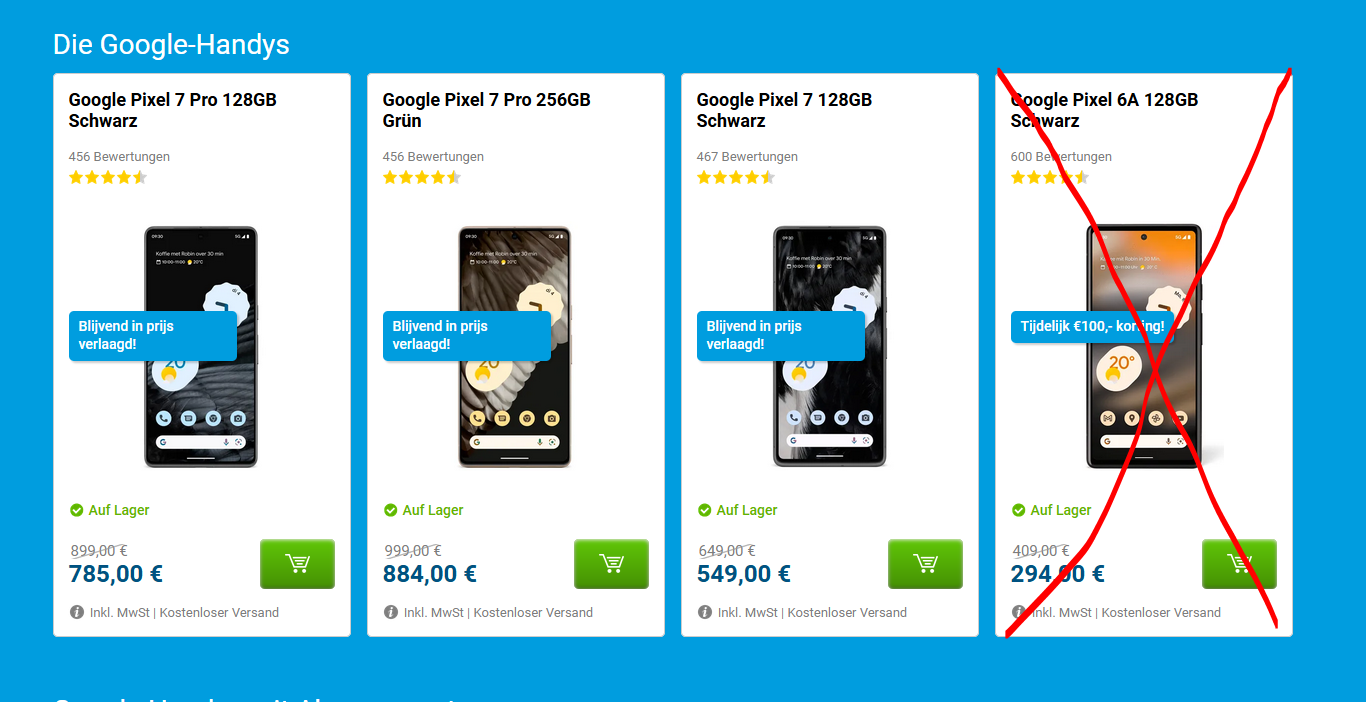The width and height of the screenshot is (1366, 702).
Task: Open Google Pixel 7 Pro 128GB Schwarz title
Action: 172,110
